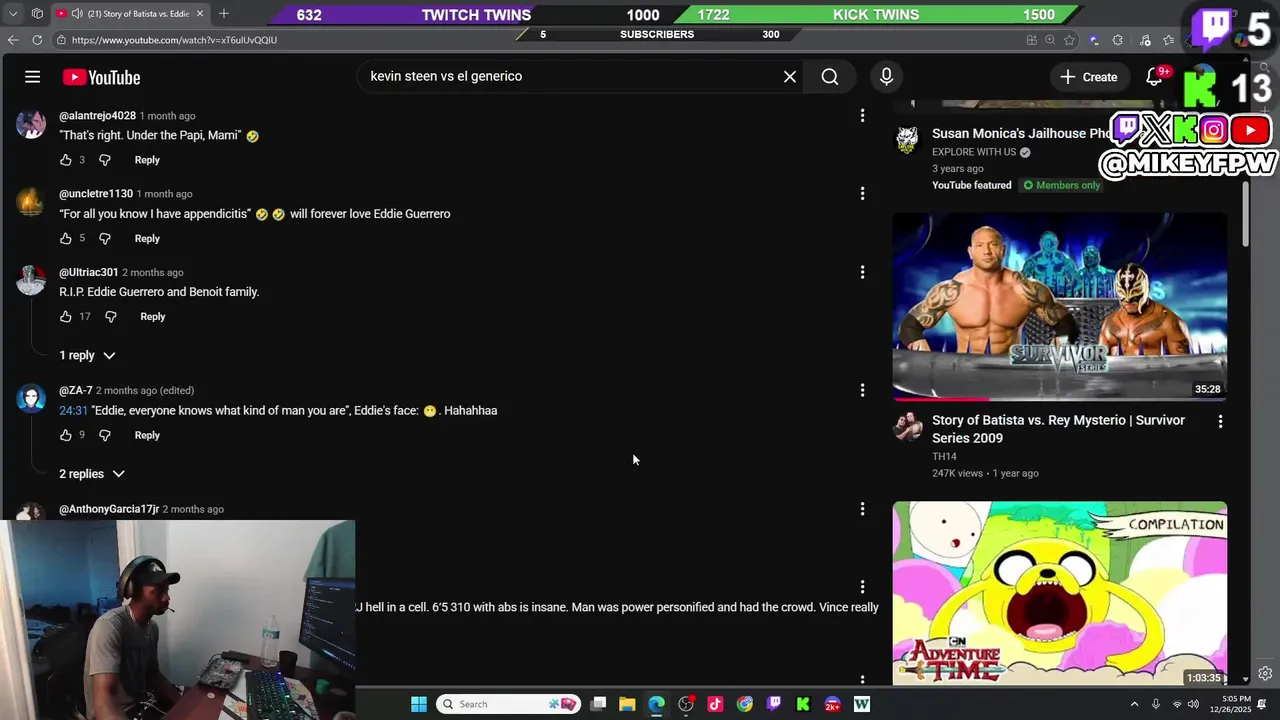Open the EXPLORE WITH US channel avatar
The width and height of the screenshot is (1280, 720).
click(x=908, y=139)
